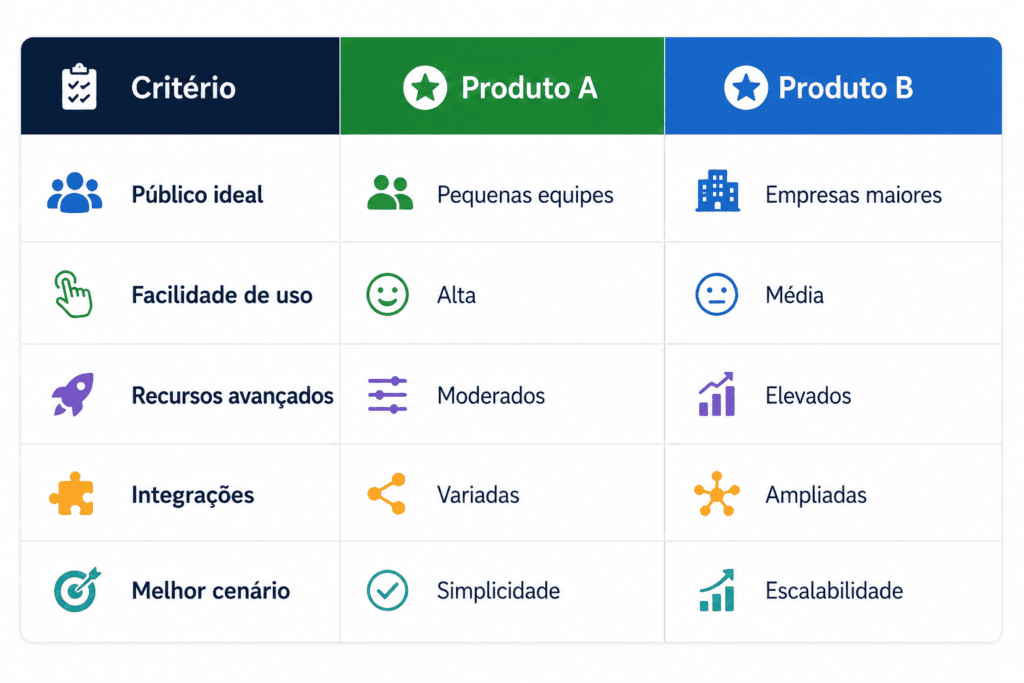The width and height of the screenshot is (1024, 683).
Task: Click the teal checkmark circle beside Simplicidade
Action: (x=387, y=590)
